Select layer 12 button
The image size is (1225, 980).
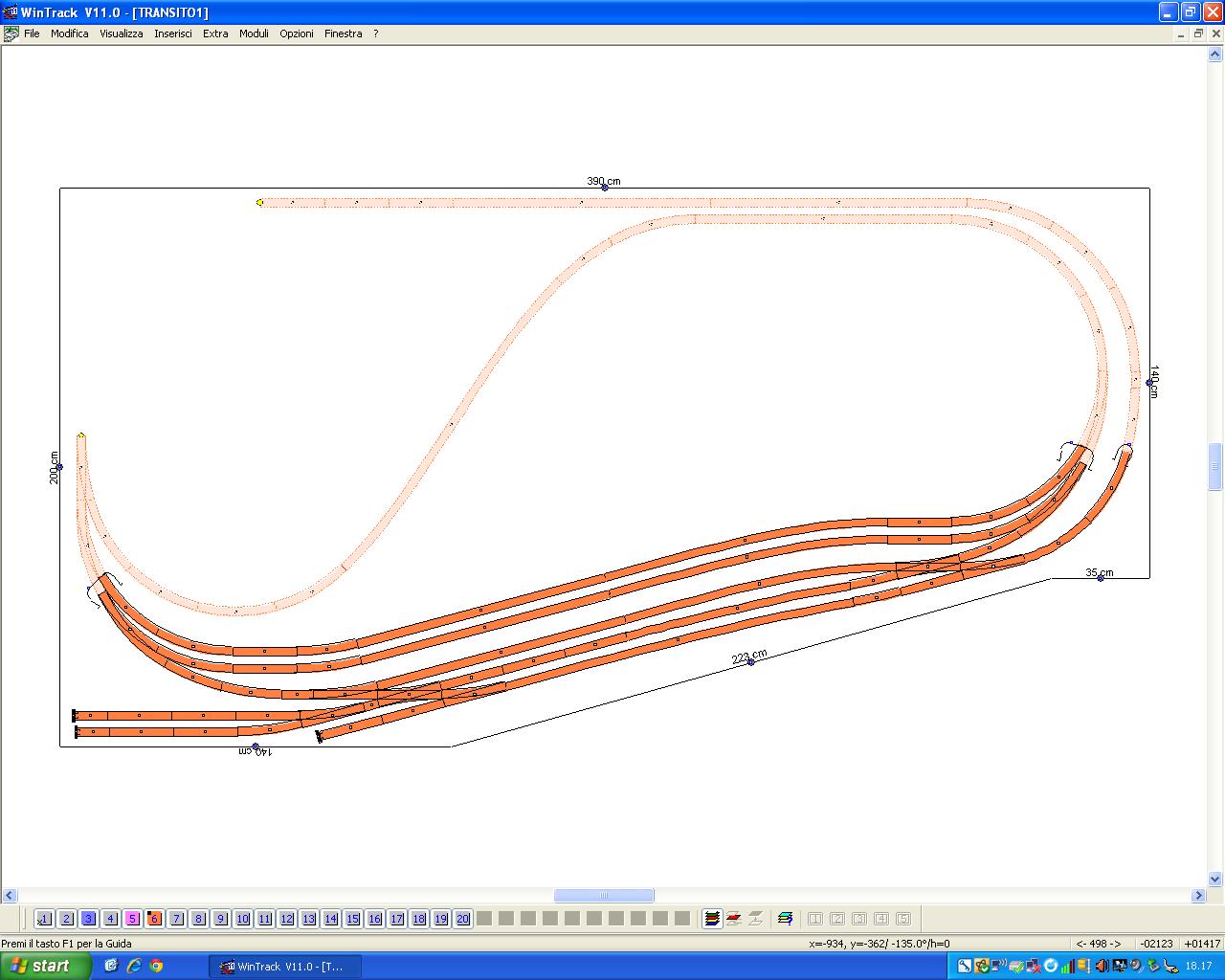(286, 919)
